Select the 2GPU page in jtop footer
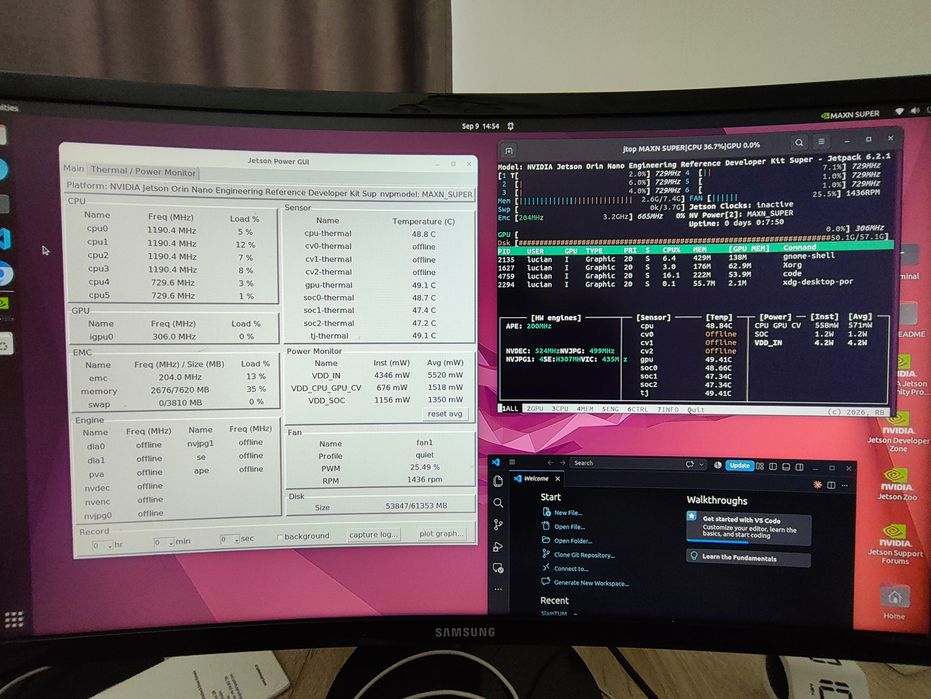The width and height of the screenshot is (931, 699). [535, 409]
